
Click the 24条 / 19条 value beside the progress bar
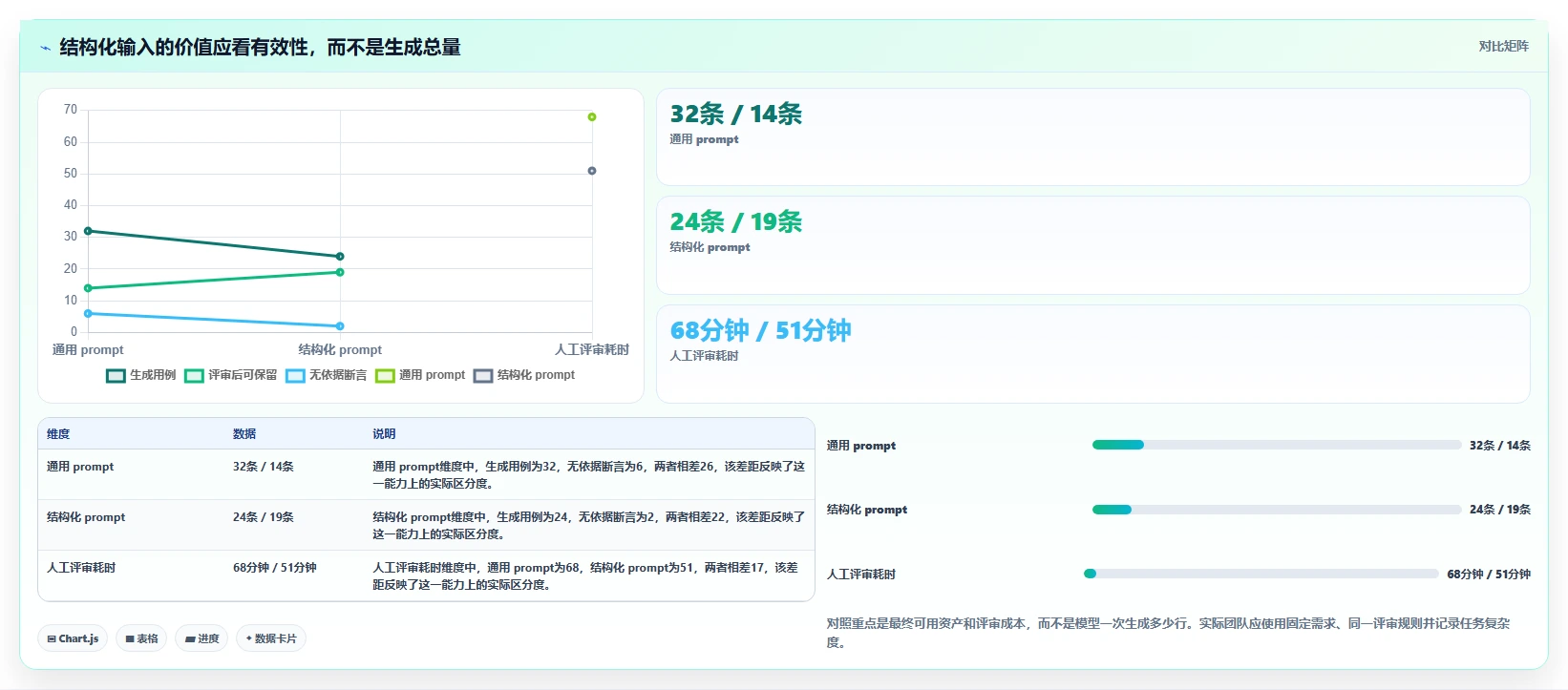1500,510
